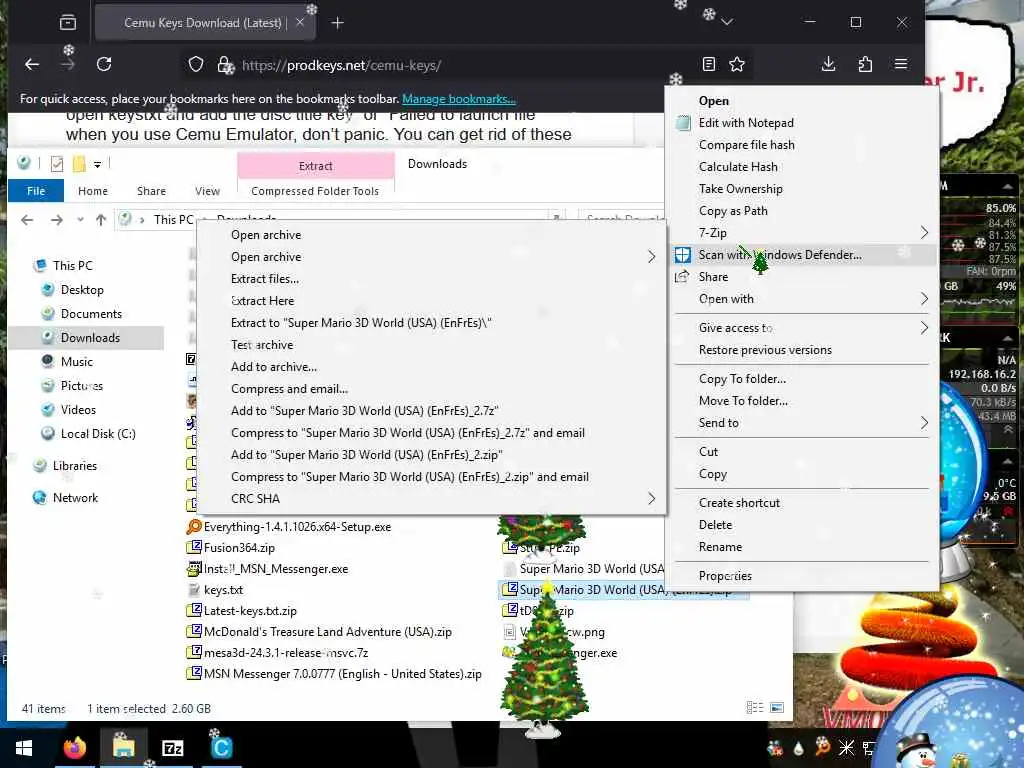1024x768 pixels.
Task: Reload the page in Firefox
Action: coord(104,64)
